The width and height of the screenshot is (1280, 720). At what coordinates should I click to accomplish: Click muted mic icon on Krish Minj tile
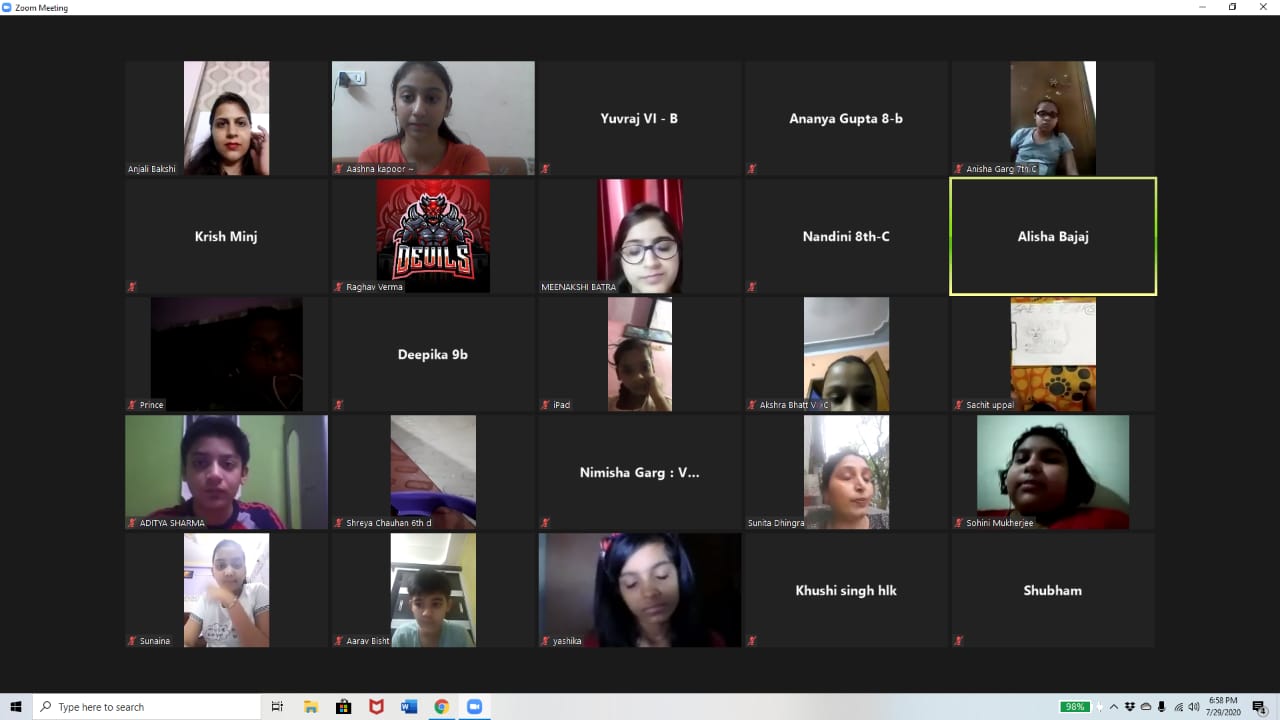click(x=131, y=287)
